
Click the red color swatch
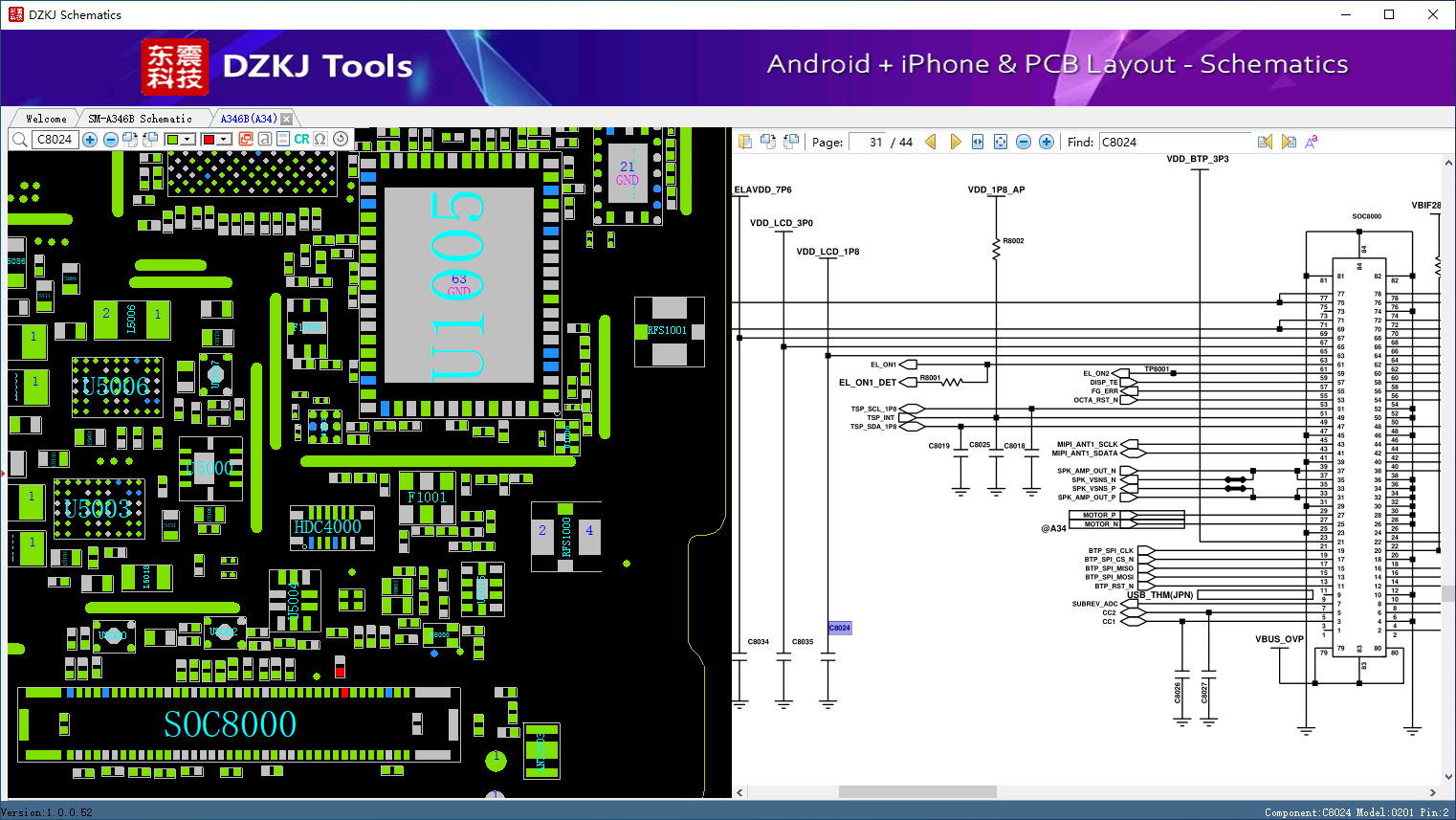[209, 140]
